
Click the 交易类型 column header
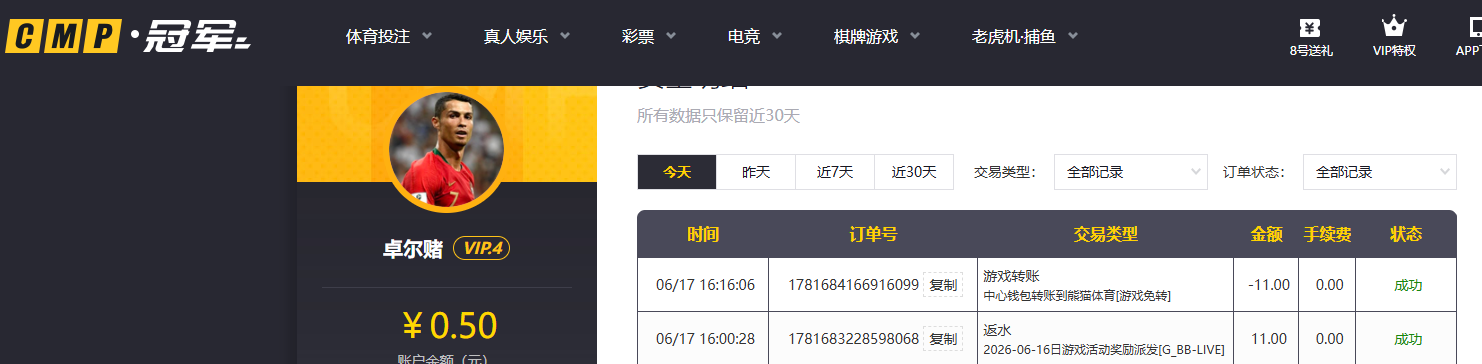(x=1106, y=234)
